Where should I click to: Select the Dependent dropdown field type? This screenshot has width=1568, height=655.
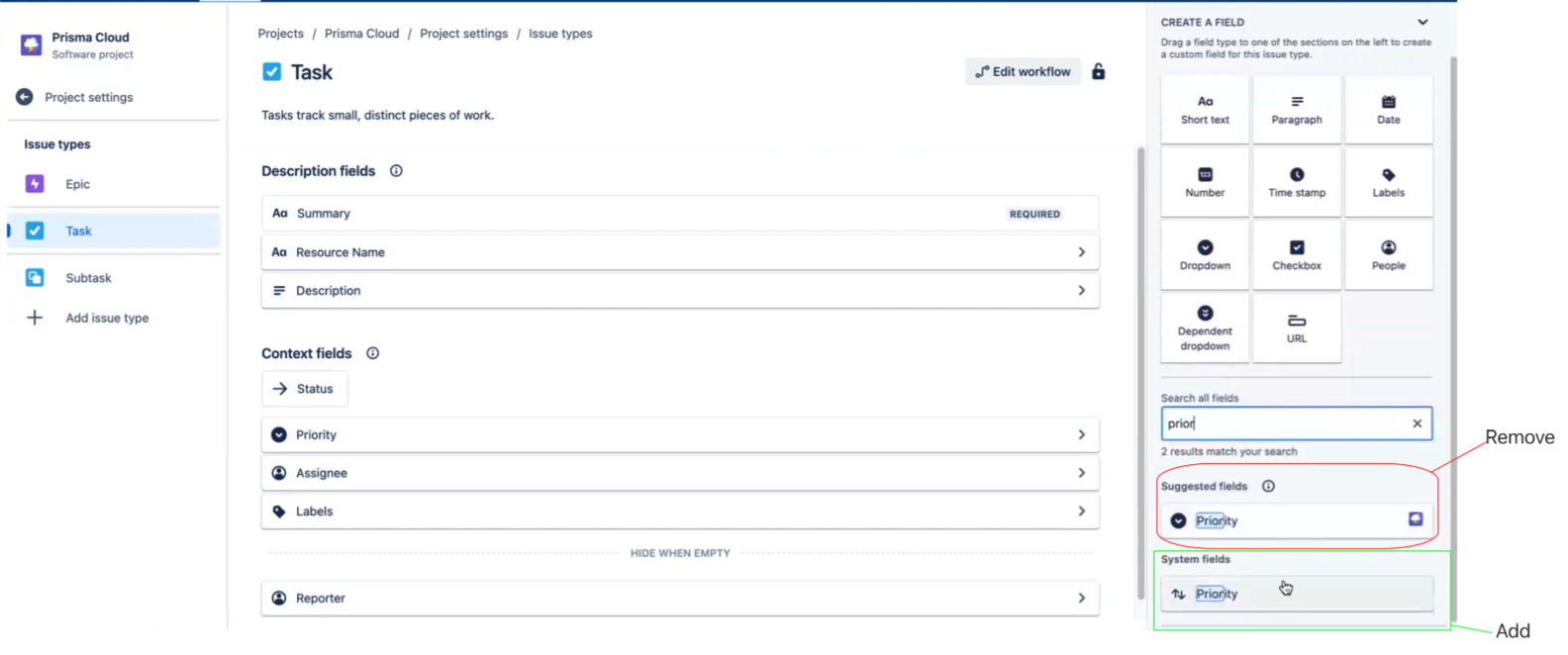click(x=1205, y=328)
